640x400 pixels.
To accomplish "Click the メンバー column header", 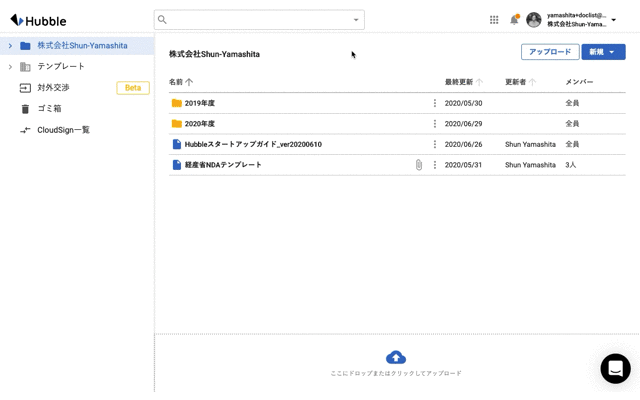I will pos(579,82).
